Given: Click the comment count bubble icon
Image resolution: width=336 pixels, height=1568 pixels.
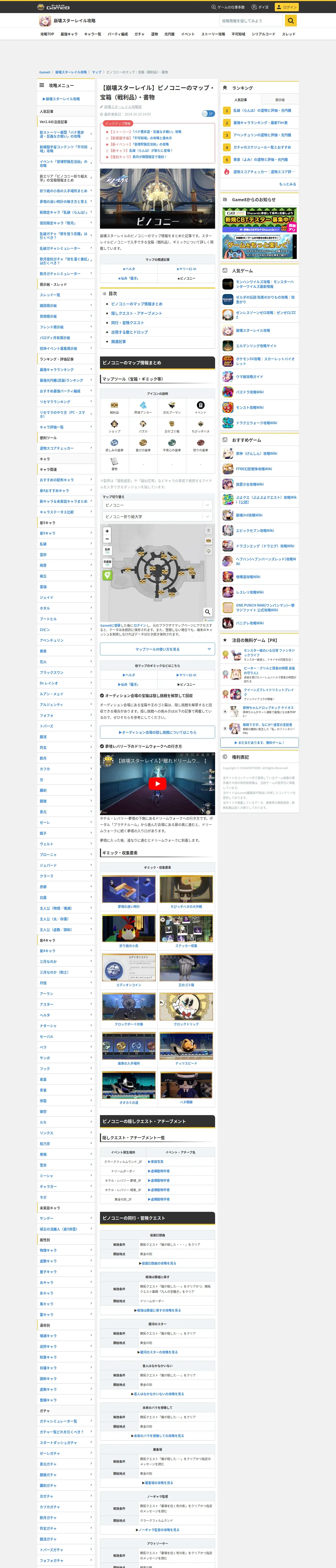Looking at the screenshot, I should 208,114.
